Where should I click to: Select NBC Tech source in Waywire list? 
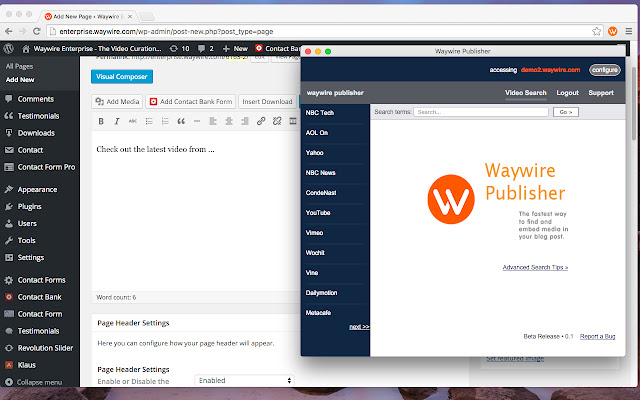coord(320,113)
